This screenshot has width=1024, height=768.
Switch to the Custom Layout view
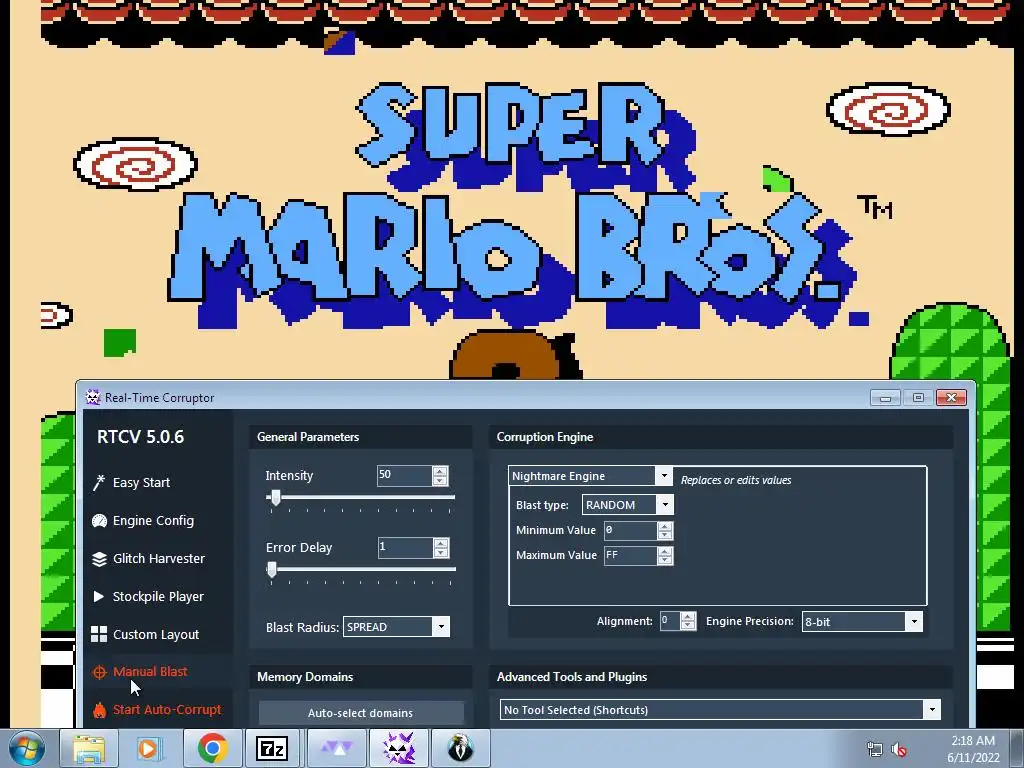click(156, 634)
